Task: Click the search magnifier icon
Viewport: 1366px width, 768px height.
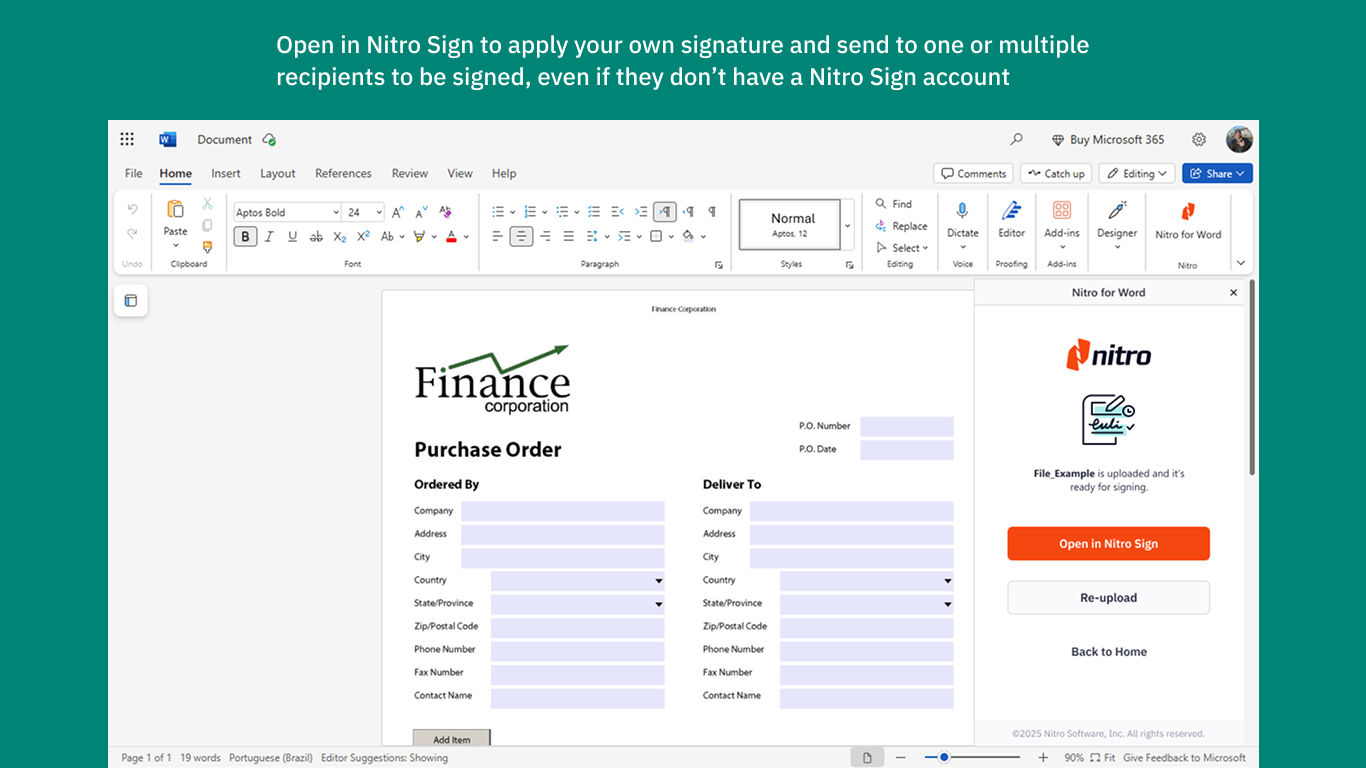Action: (x=1017, y=139)
